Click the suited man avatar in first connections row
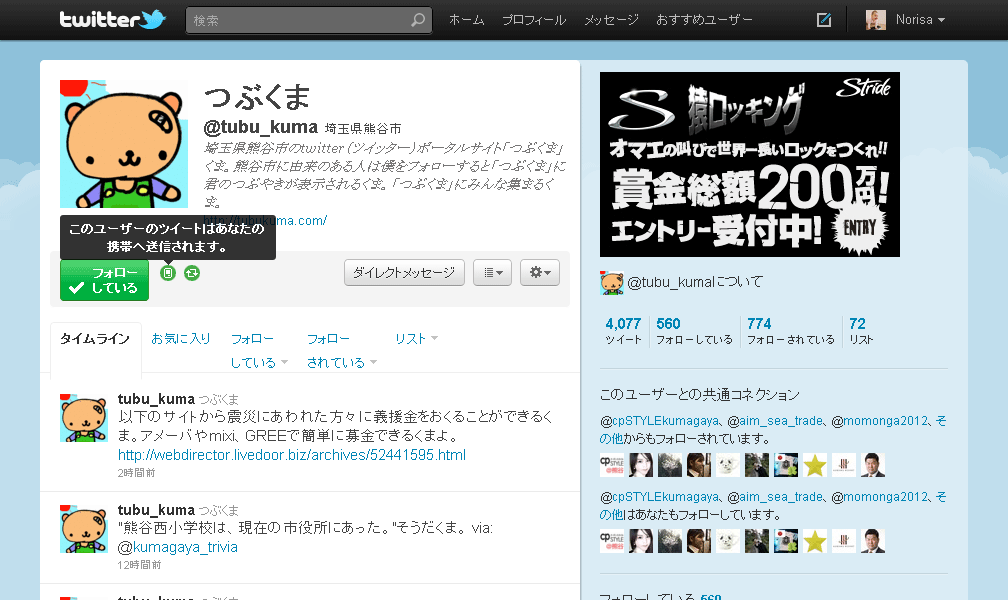1008x600 pixels. coord(872,465)
